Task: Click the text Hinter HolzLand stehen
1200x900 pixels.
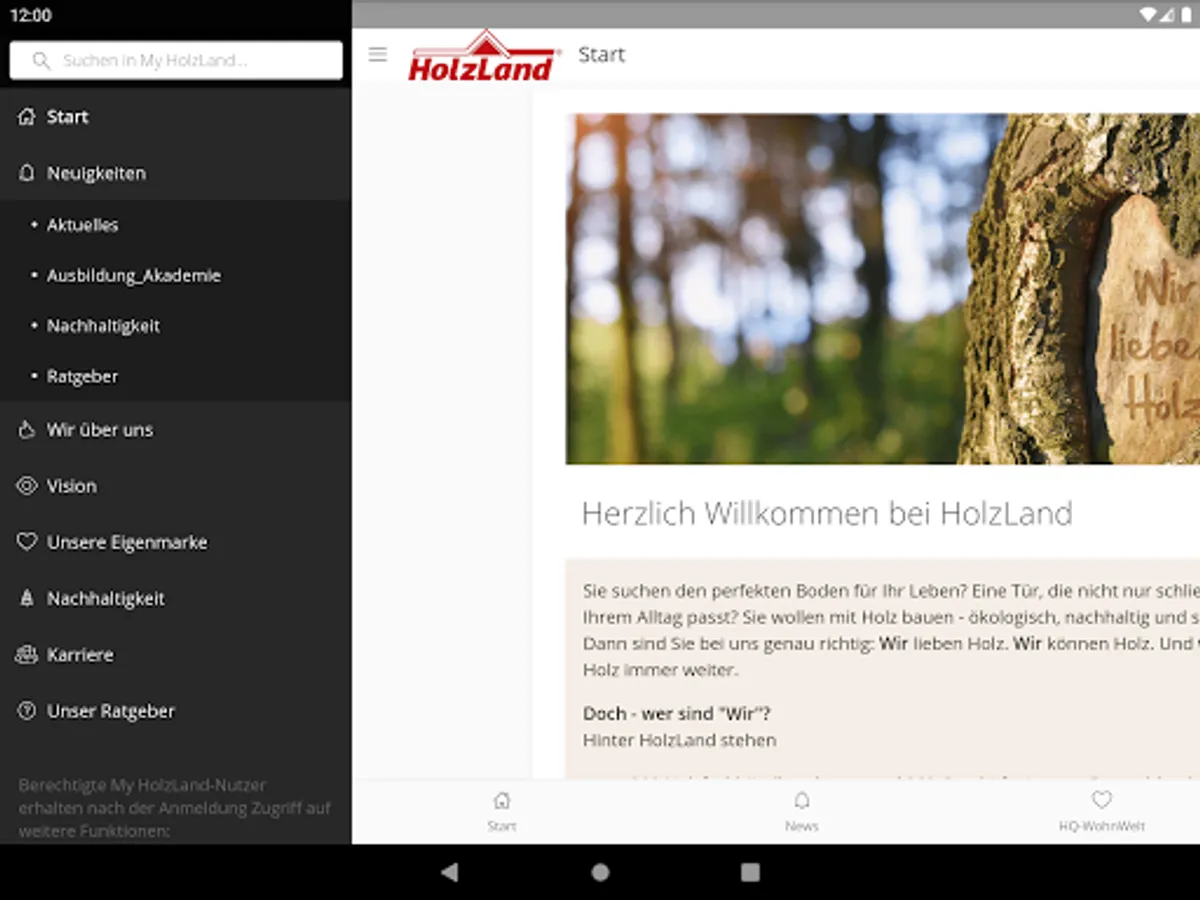Action: (680, 740)
